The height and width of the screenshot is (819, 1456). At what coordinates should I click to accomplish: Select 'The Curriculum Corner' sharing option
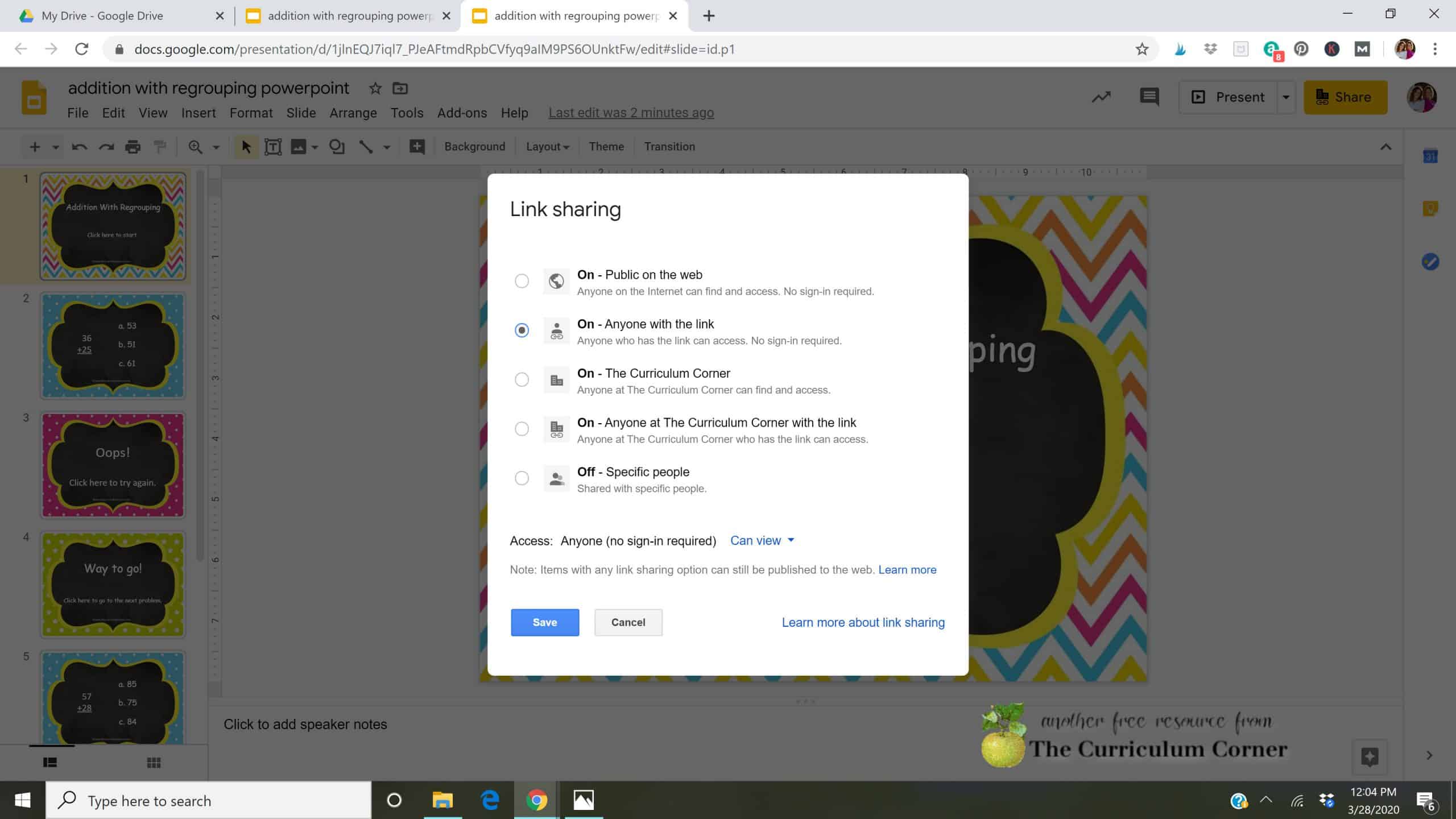pyautogui.click(x=522, y=379)
